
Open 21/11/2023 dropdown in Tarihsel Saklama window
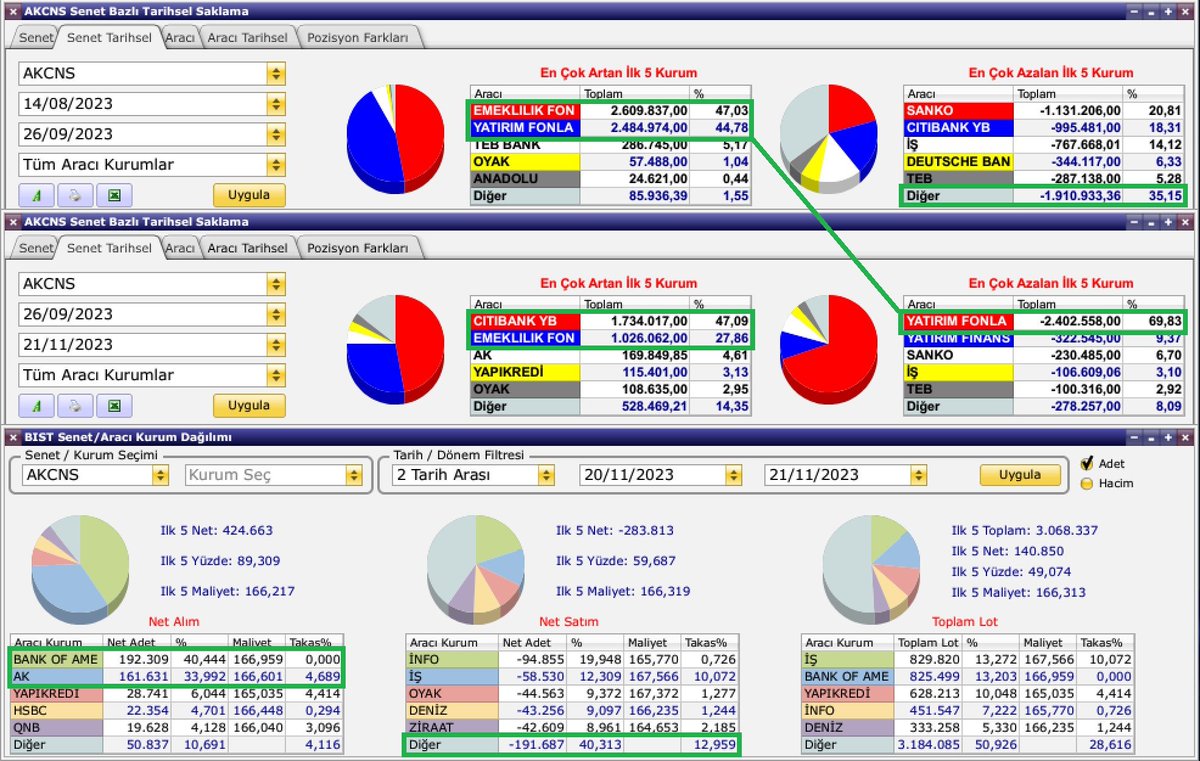[x=277, y=344]
